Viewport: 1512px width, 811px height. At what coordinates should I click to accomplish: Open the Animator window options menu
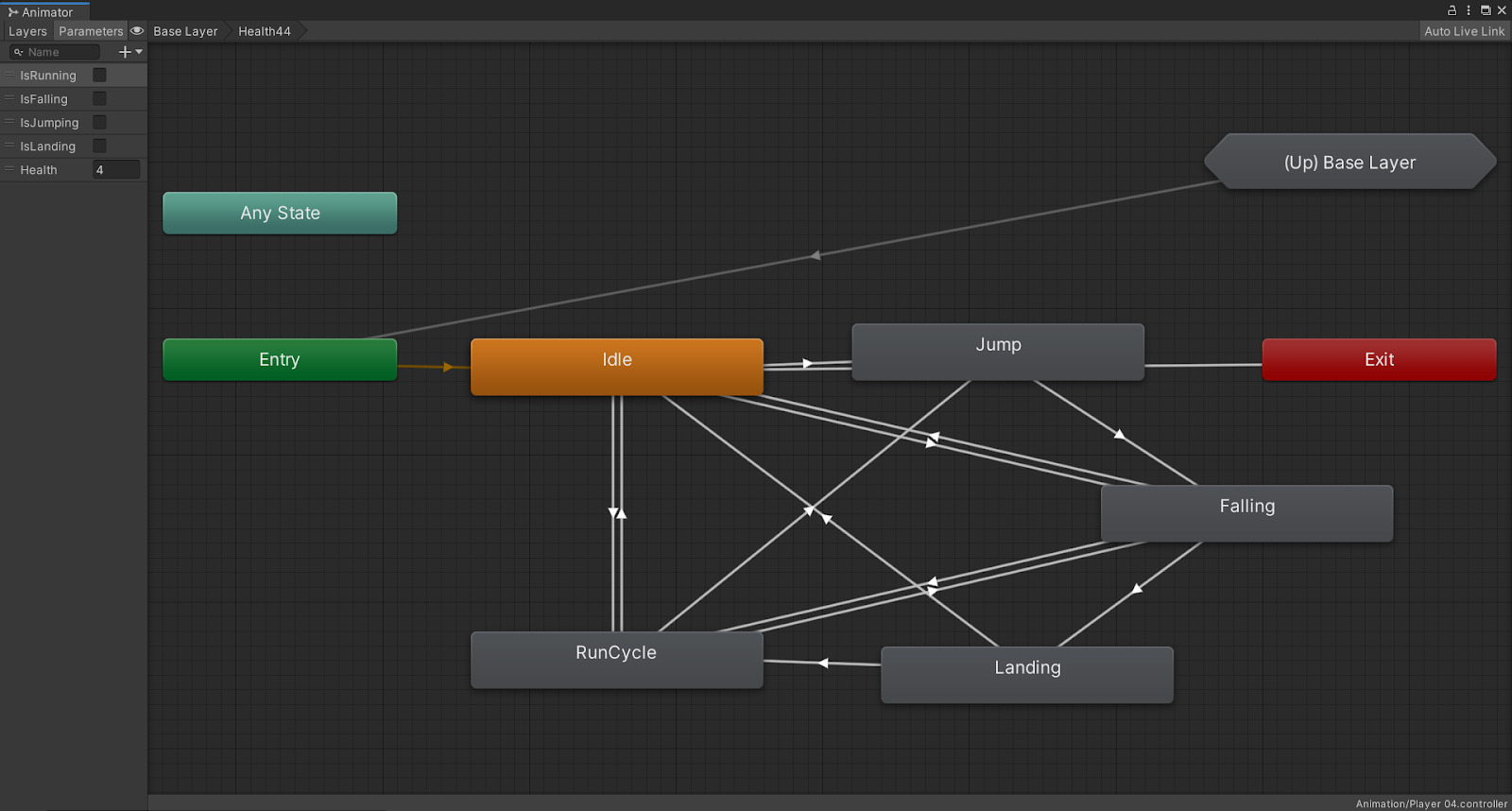point(1469,10)
